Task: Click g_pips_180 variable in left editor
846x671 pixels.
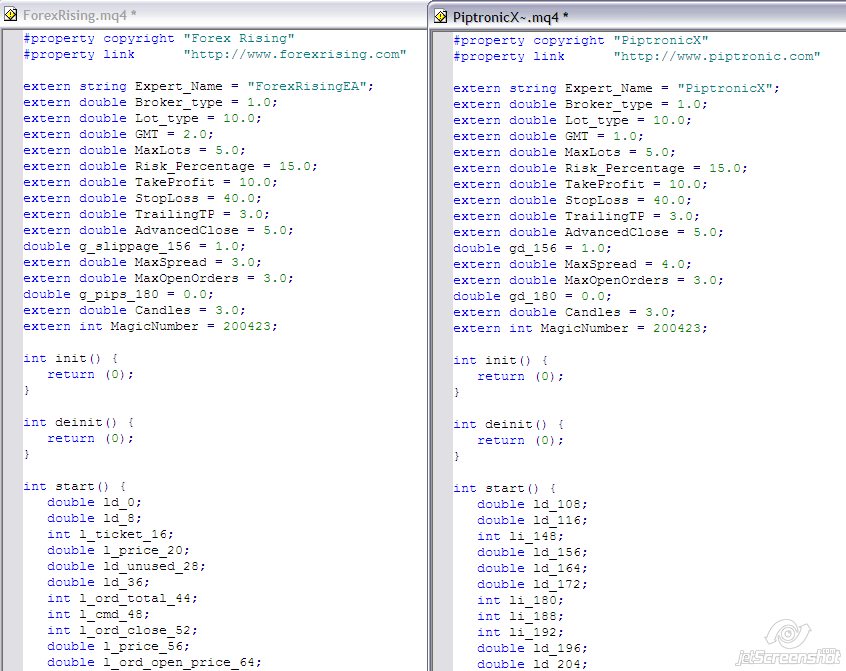Action: (119, 295)
